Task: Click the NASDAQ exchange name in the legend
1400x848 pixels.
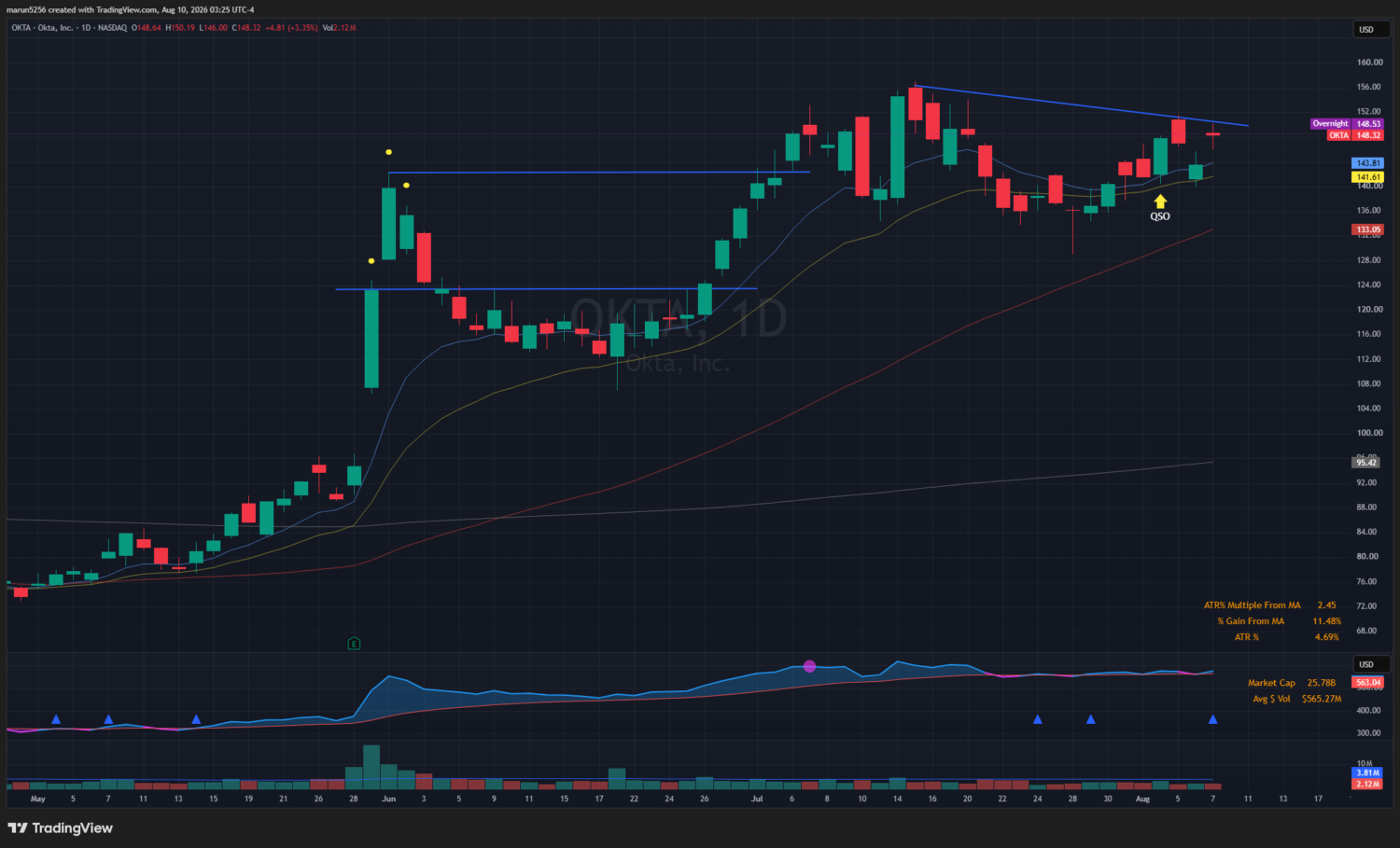Action: (x=112, y=28)
